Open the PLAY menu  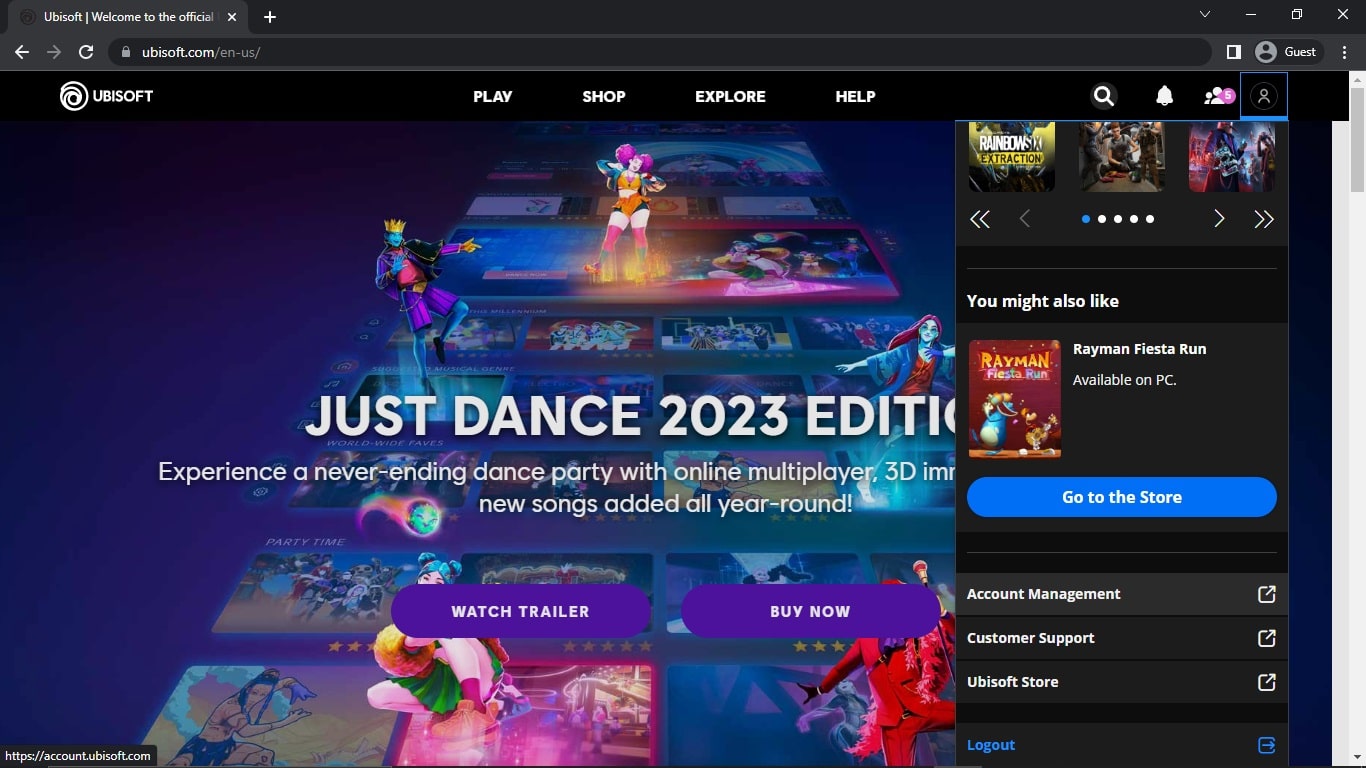[493, 96]
